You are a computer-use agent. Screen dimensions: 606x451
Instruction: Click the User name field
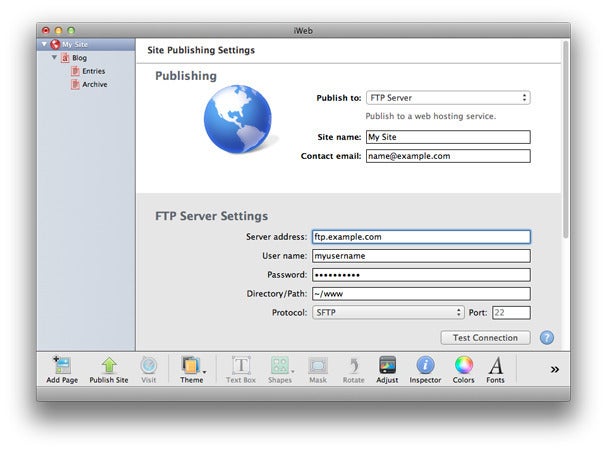point(421,256)
